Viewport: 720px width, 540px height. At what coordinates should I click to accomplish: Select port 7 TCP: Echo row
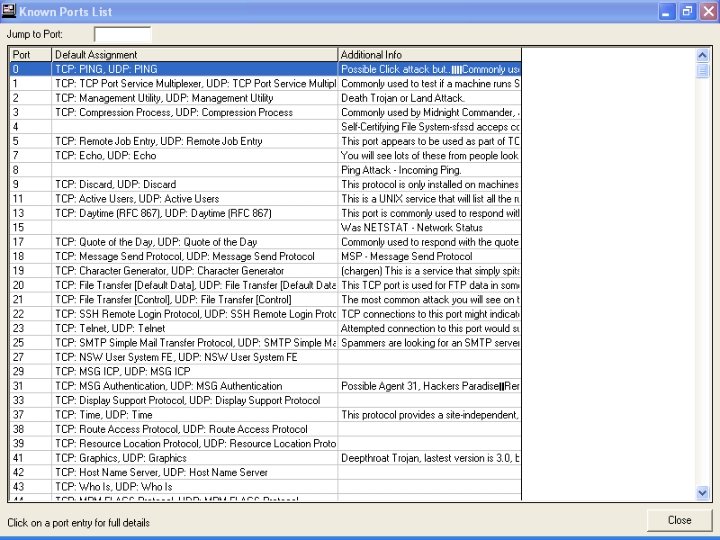(x=265, y=156)
